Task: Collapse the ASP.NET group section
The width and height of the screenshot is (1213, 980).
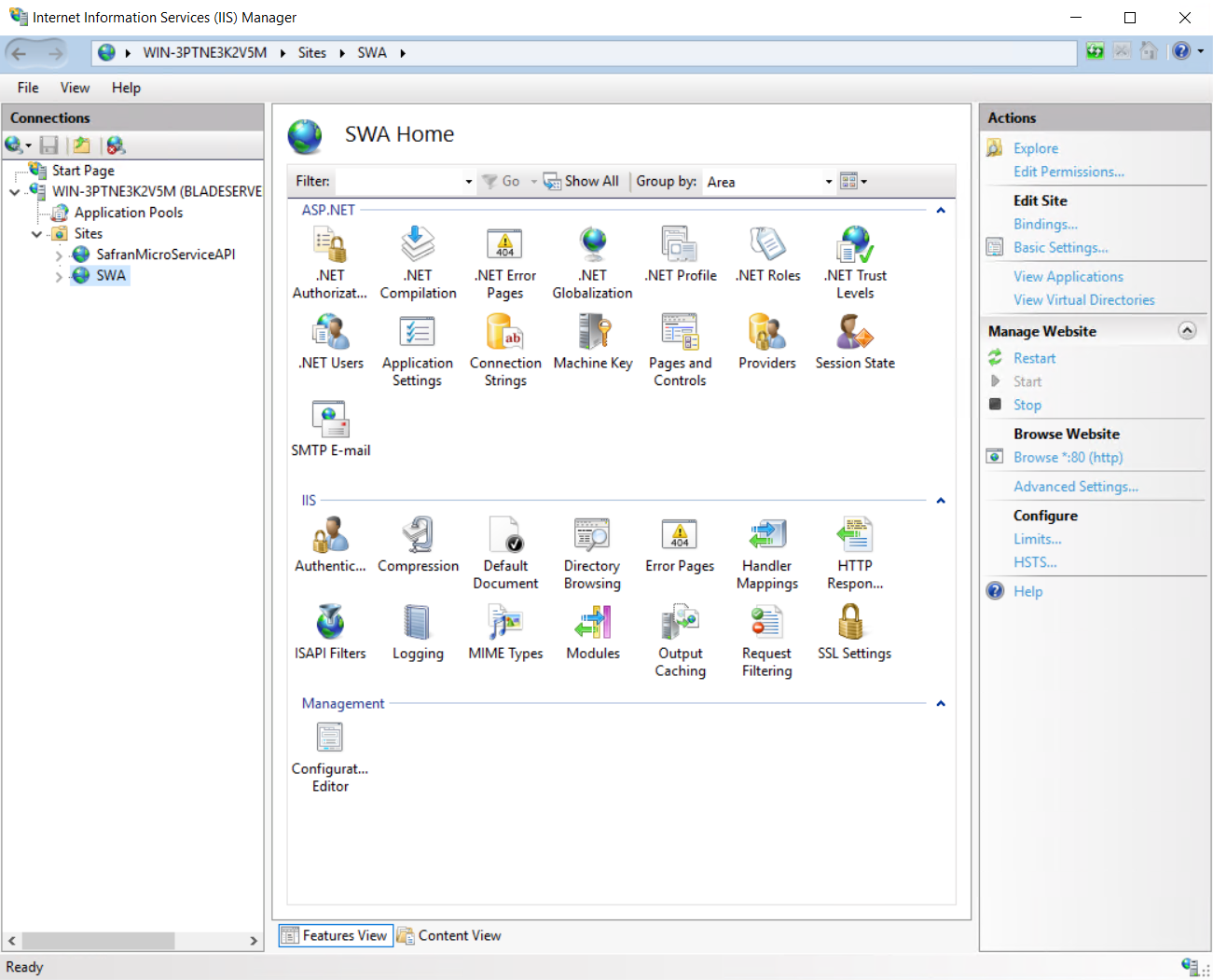Action: click(941, 211)
